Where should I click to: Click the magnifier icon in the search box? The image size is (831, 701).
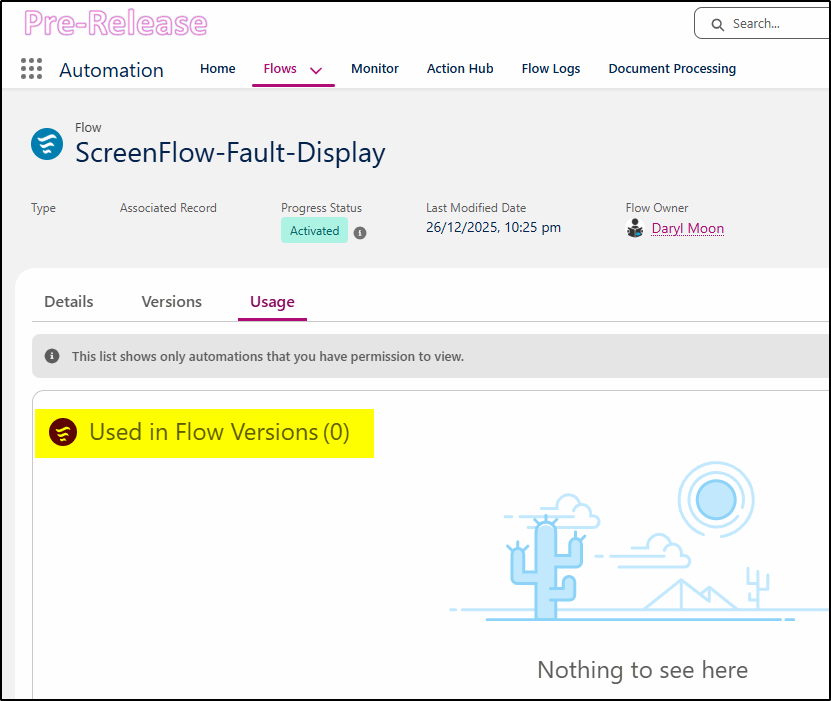[717, 24]
